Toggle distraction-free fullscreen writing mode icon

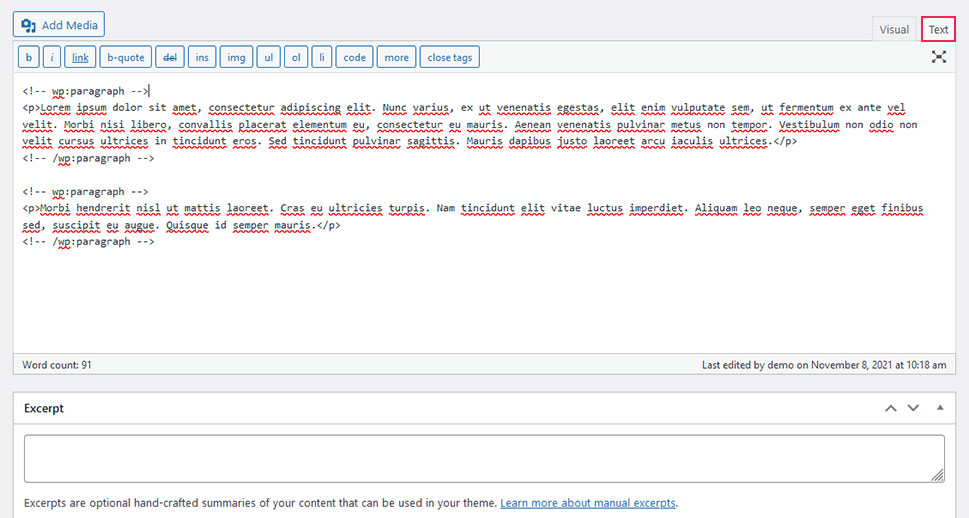(x=939, y=57)
